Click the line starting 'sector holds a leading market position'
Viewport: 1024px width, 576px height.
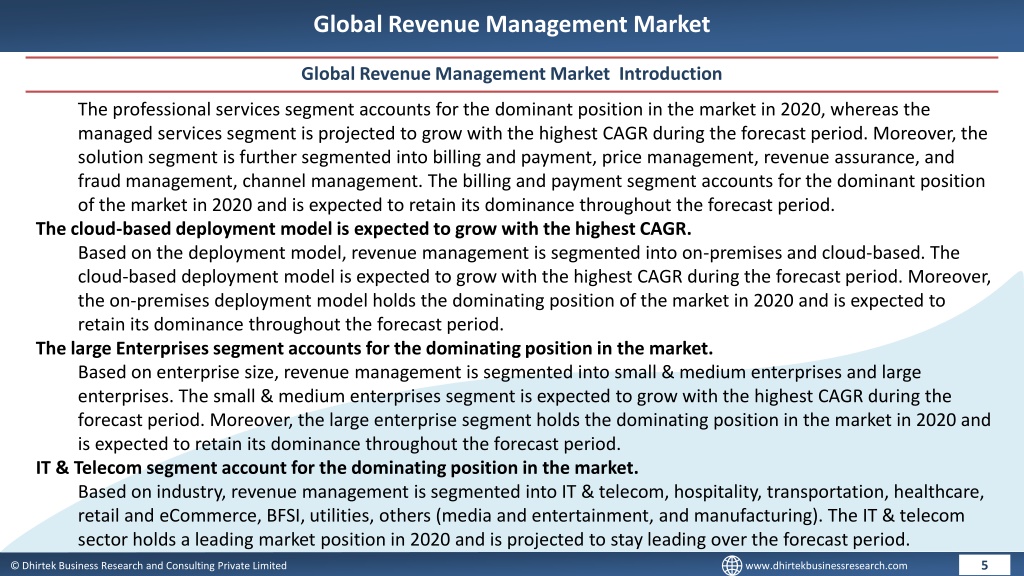pyautogui.click(x=494, y=540)
